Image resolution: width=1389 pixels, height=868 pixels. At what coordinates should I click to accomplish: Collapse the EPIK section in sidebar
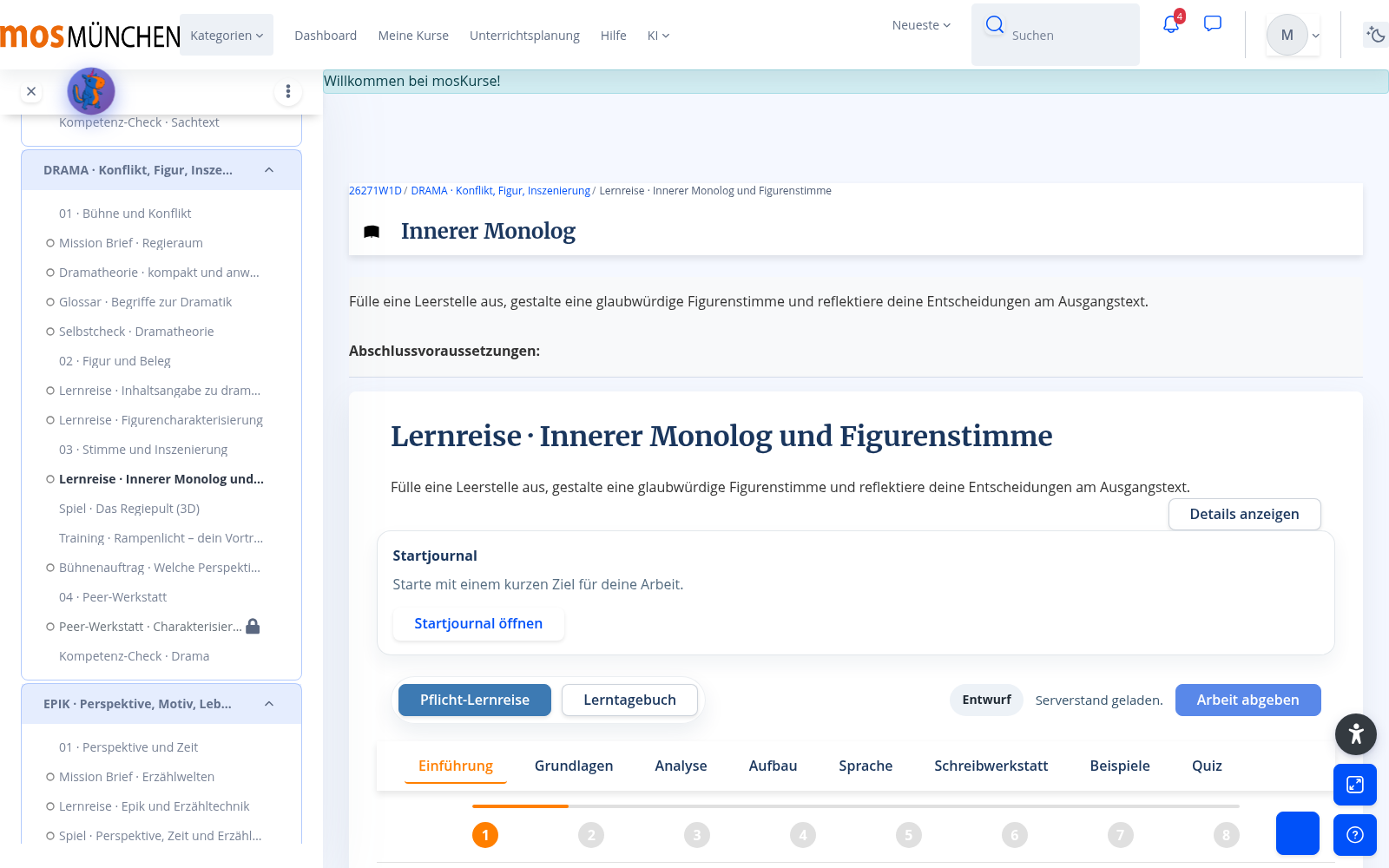coord(269,704)
